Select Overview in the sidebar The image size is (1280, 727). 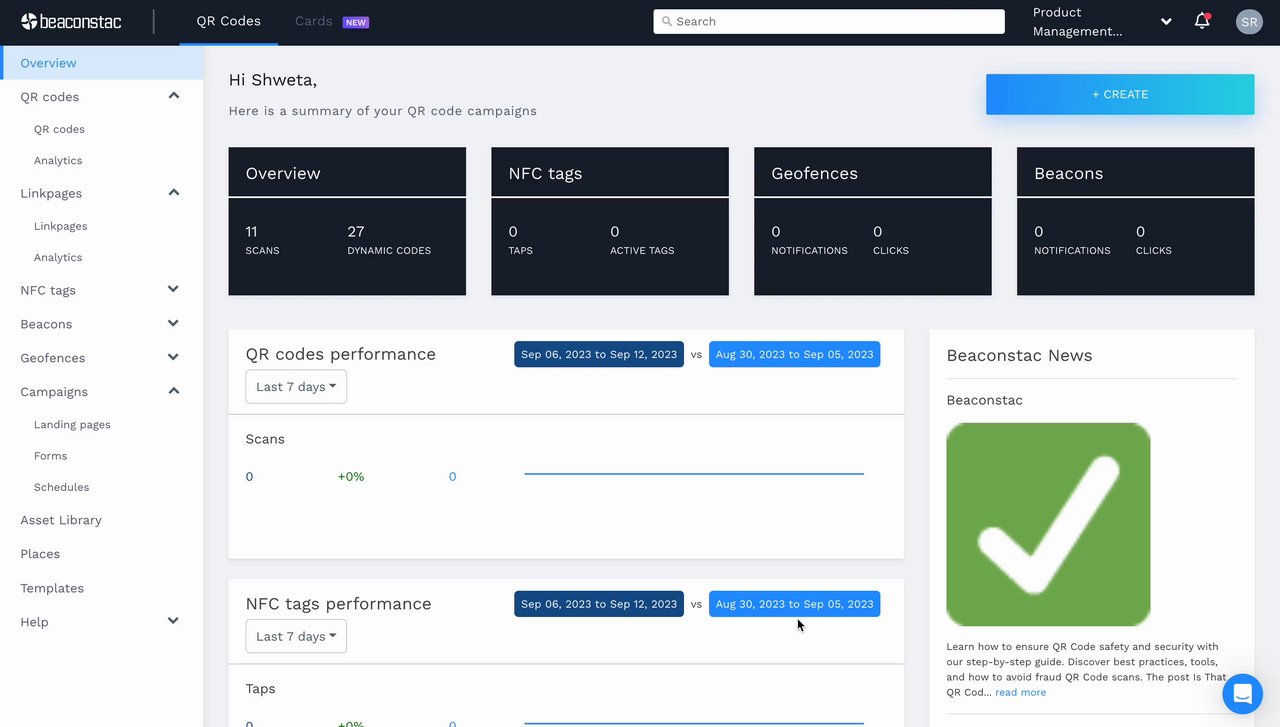(x=101, y=63)
